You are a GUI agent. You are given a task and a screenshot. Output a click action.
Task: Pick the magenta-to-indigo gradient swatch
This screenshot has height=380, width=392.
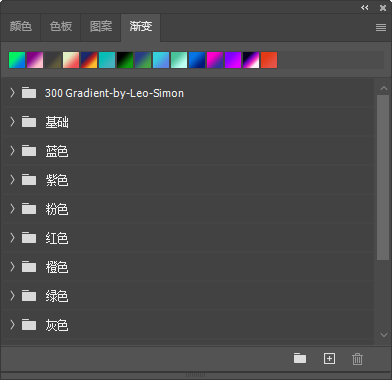coord(215,60)
